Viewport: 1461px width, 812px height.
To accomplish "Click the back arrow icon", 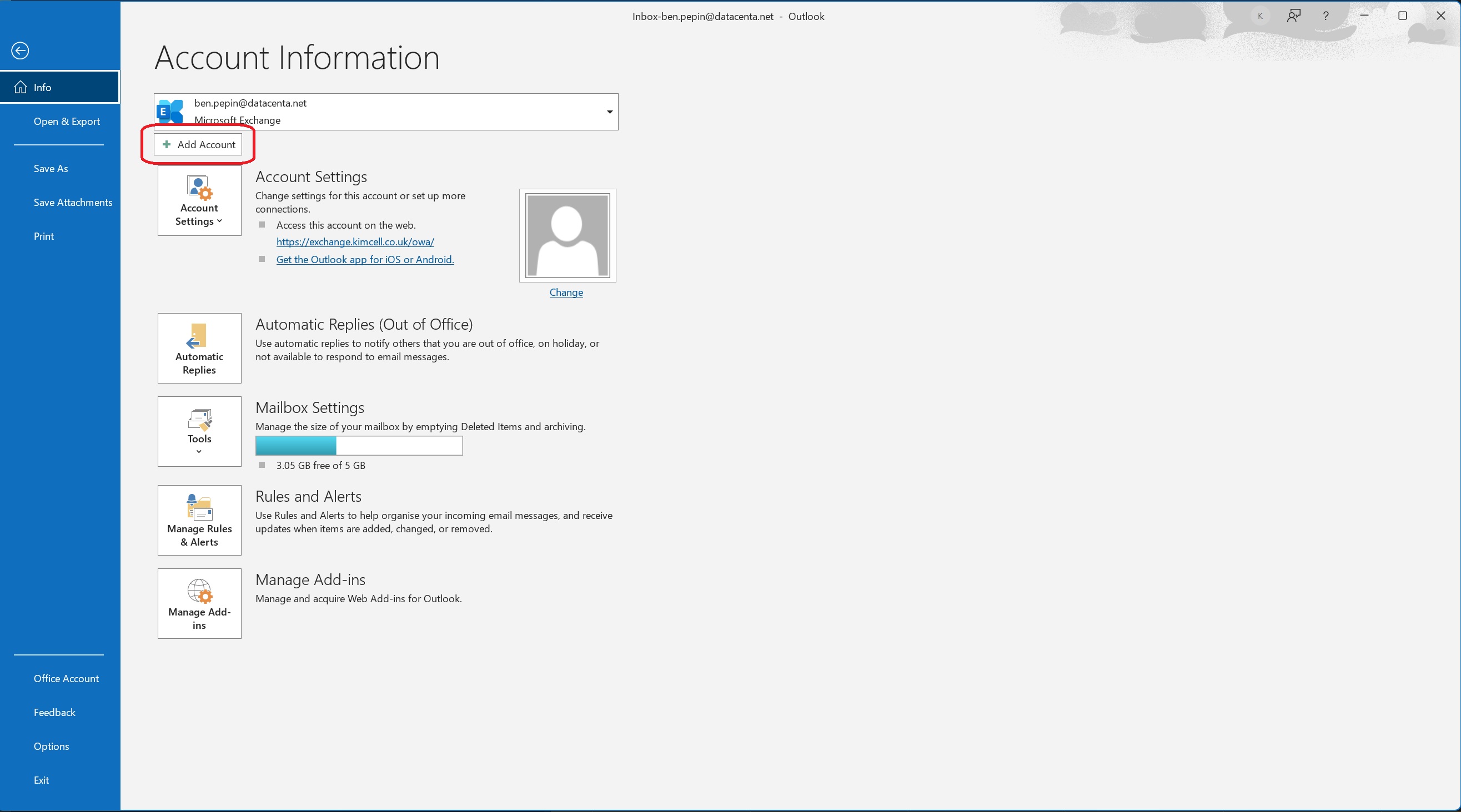I will 21,51.
